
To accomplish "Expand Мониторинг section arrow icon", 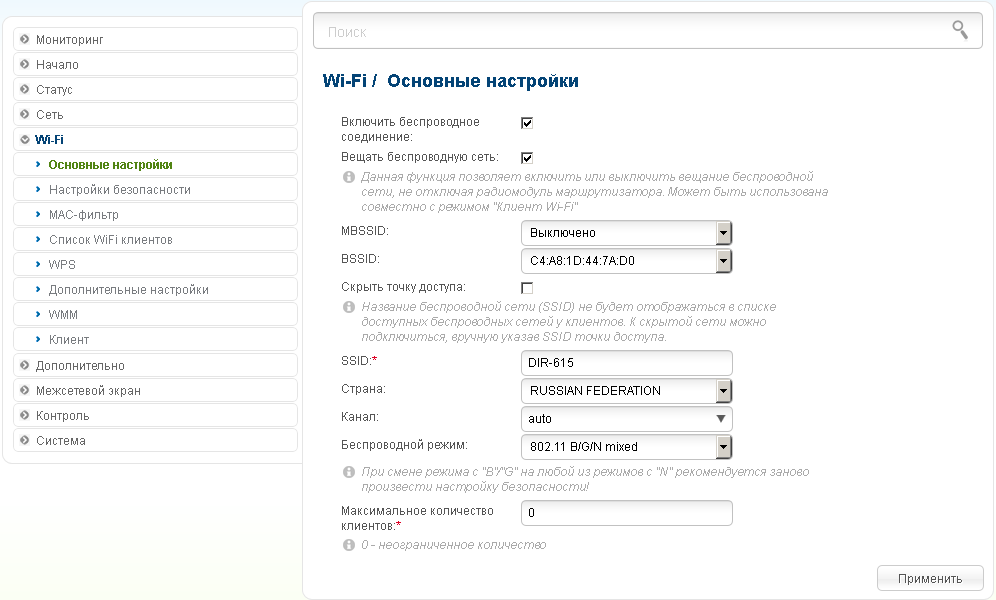I will (24, 40).
